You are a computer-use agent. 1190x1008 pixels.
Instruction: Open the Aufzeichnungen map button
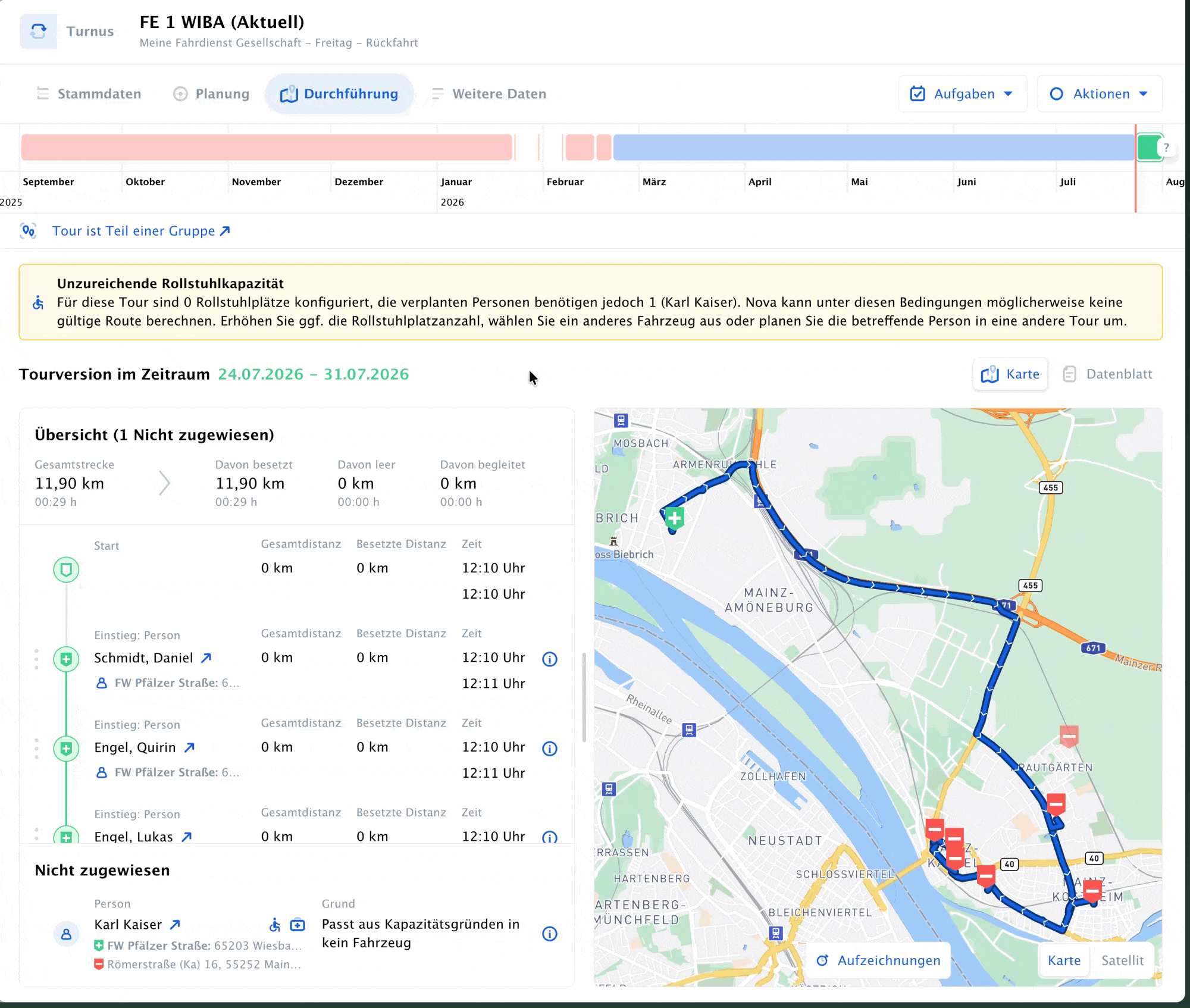point(879,960)
